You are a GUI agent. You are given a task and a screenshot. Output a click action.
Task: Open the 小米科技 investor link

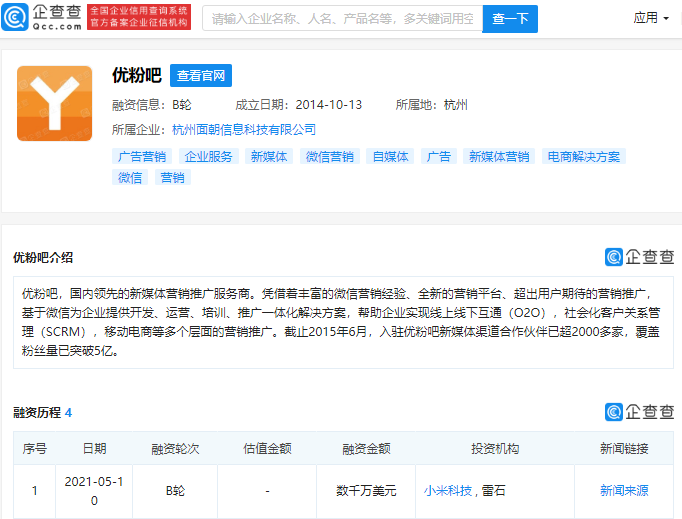click(x=448, y=491)
